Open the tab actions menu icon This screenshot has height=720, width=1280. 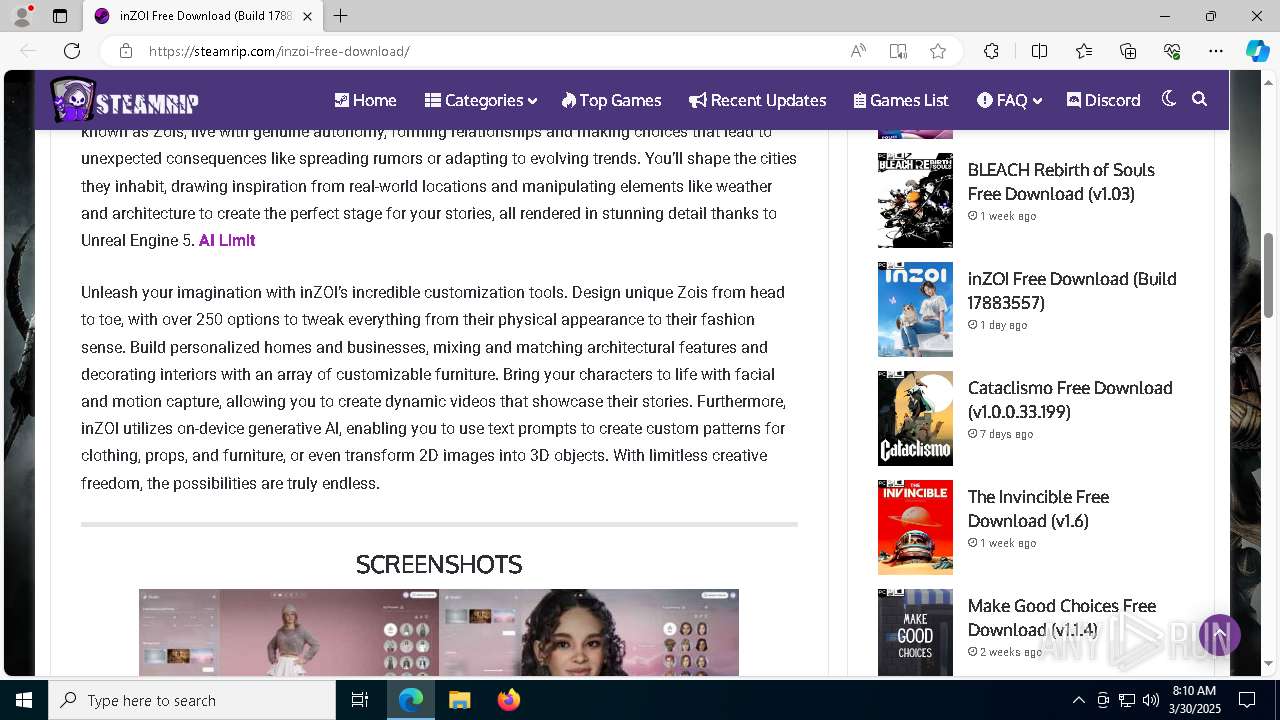(60, 16)
